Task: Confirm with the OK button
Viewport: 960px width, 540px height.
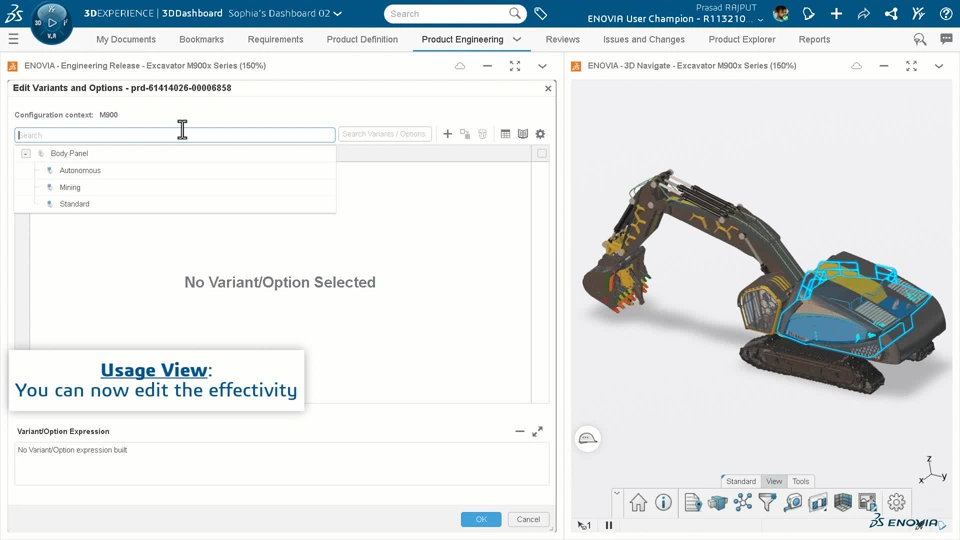Action: pos(481,519)
